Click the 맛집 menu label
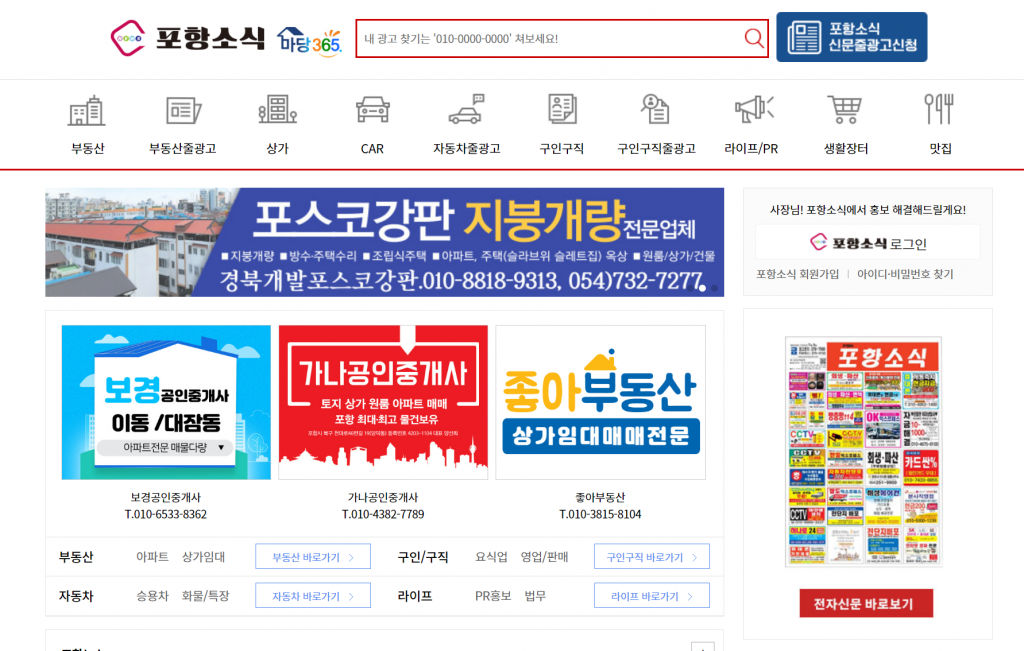The width and height of the screenshot is (1024, 651). point(940,148)
